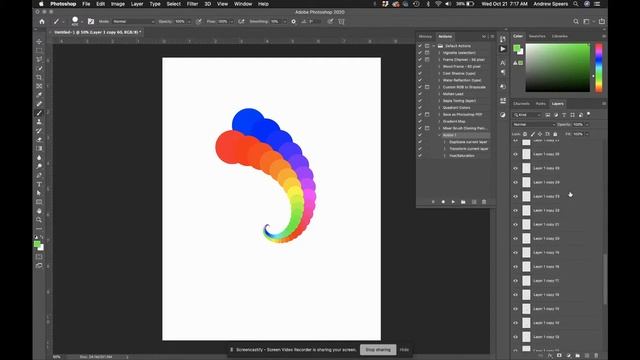Open the Layers panel blend mode dropdown
Image resolution: width=640 pixels, height=360 pixels.
click(533, 124)
